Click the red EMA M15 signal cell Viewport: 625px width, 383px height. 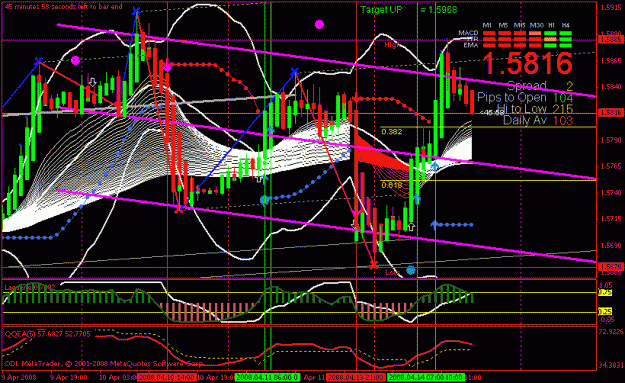(520, 45)
